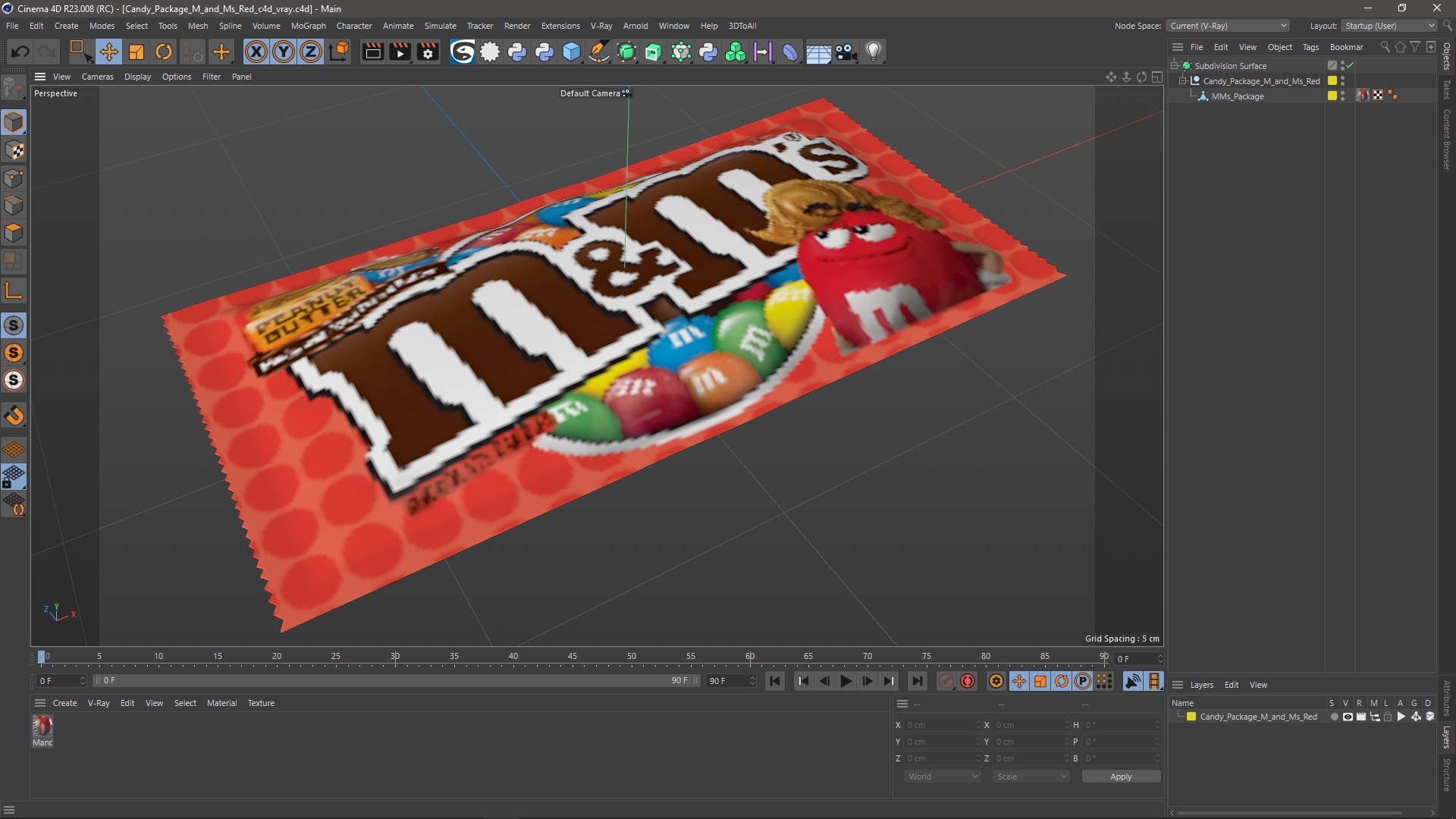Activate the Rotate tool in top toolbar
Image resolution: width=1456 pixels, height=819 pixels.
[164, 52]
